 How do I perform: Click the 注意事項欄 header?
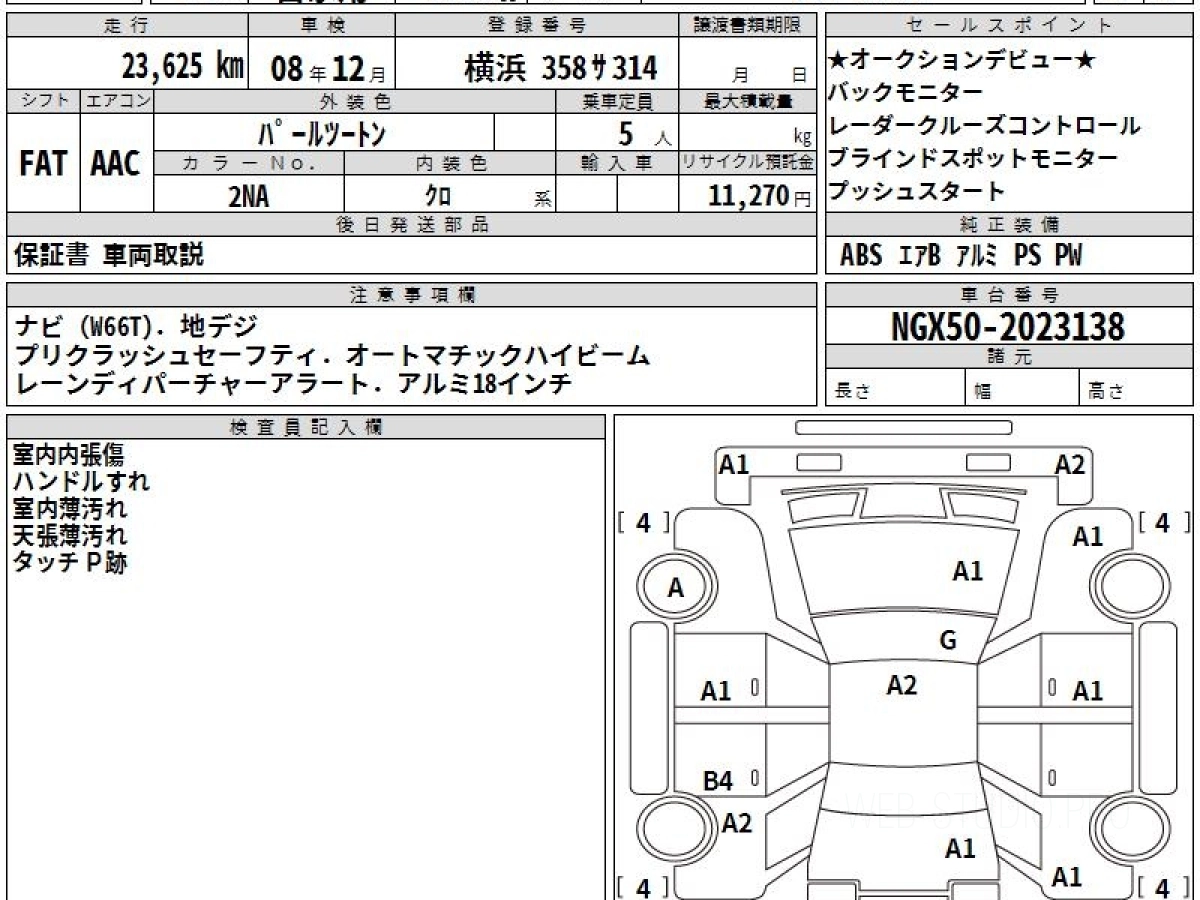point(412,295)
